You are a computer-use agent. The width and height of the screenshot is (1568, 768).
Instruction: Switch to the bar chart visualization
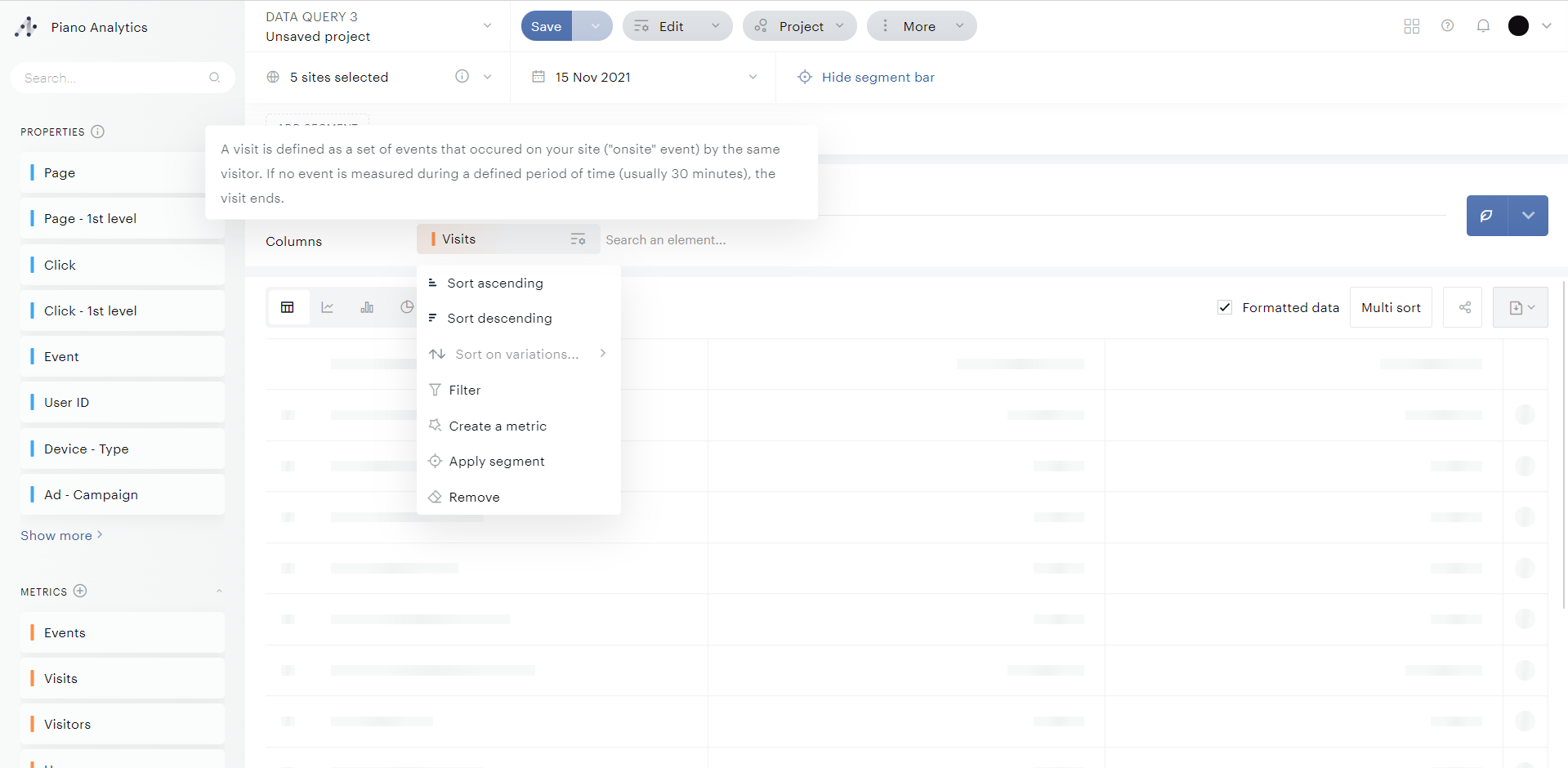(367, 307)
